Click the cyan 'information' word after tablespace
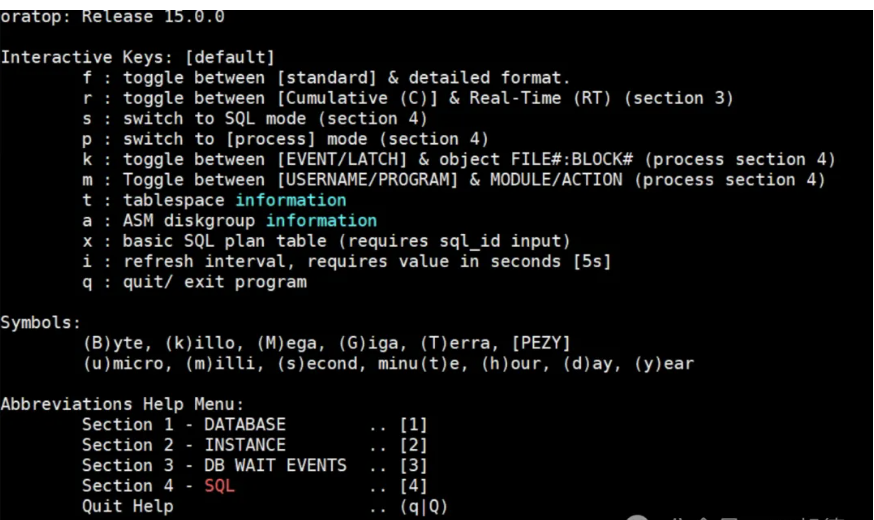The height and width of the screenshot is (520, 874). tap(291, 200)
